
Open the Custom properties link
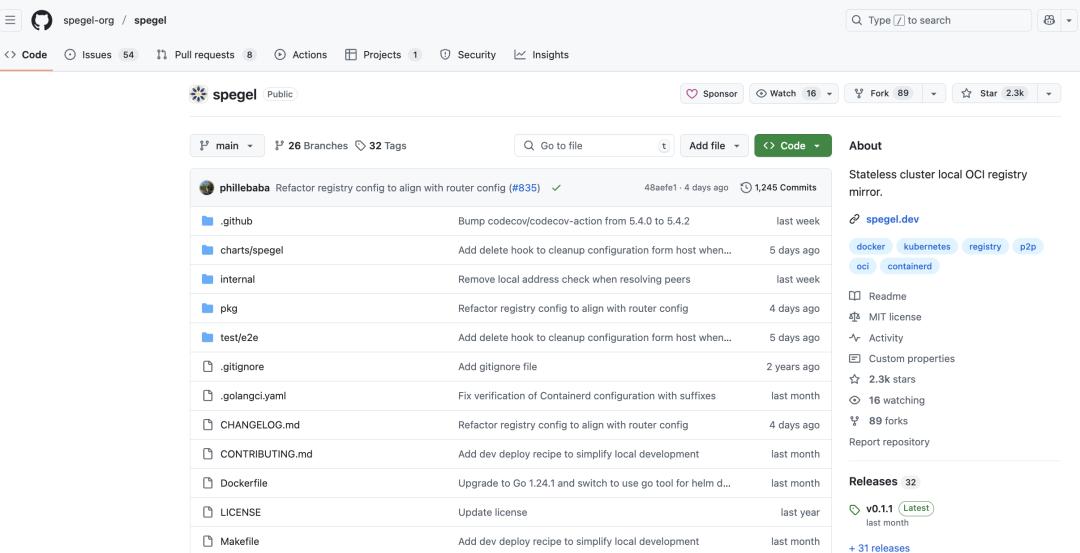tap(911, 358)
